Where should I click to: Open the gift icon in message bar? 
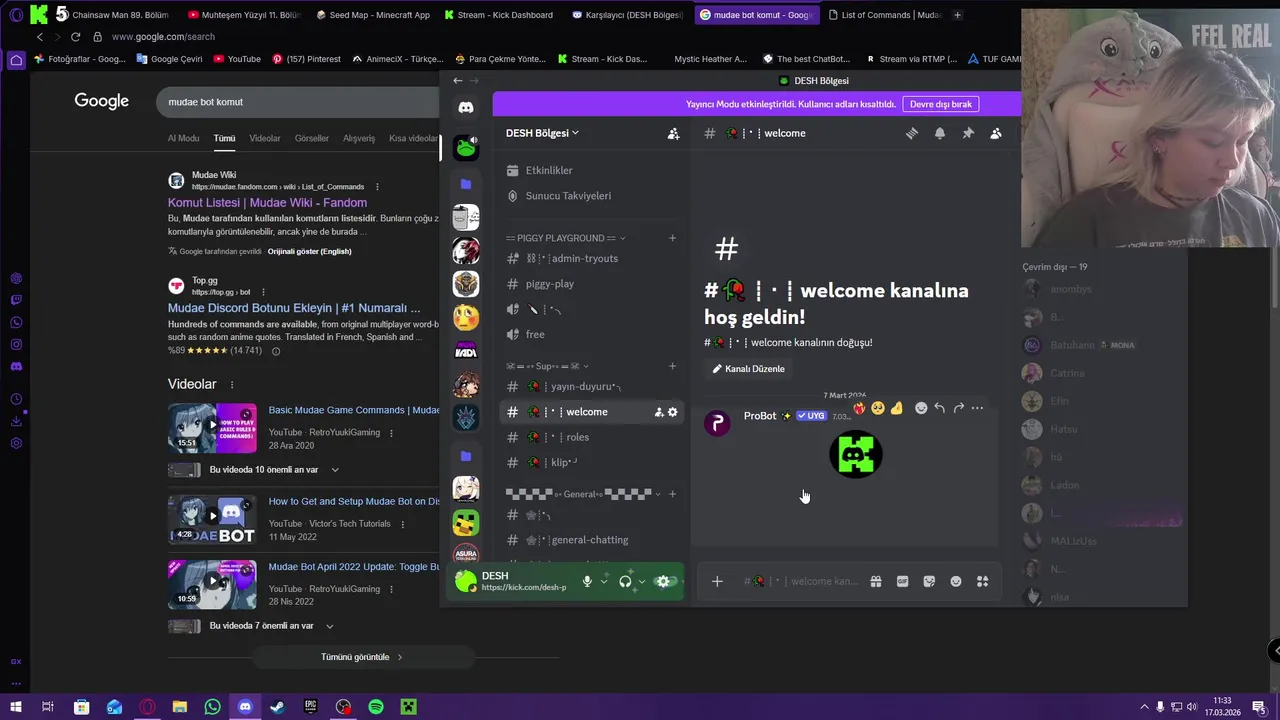(876, 581)
